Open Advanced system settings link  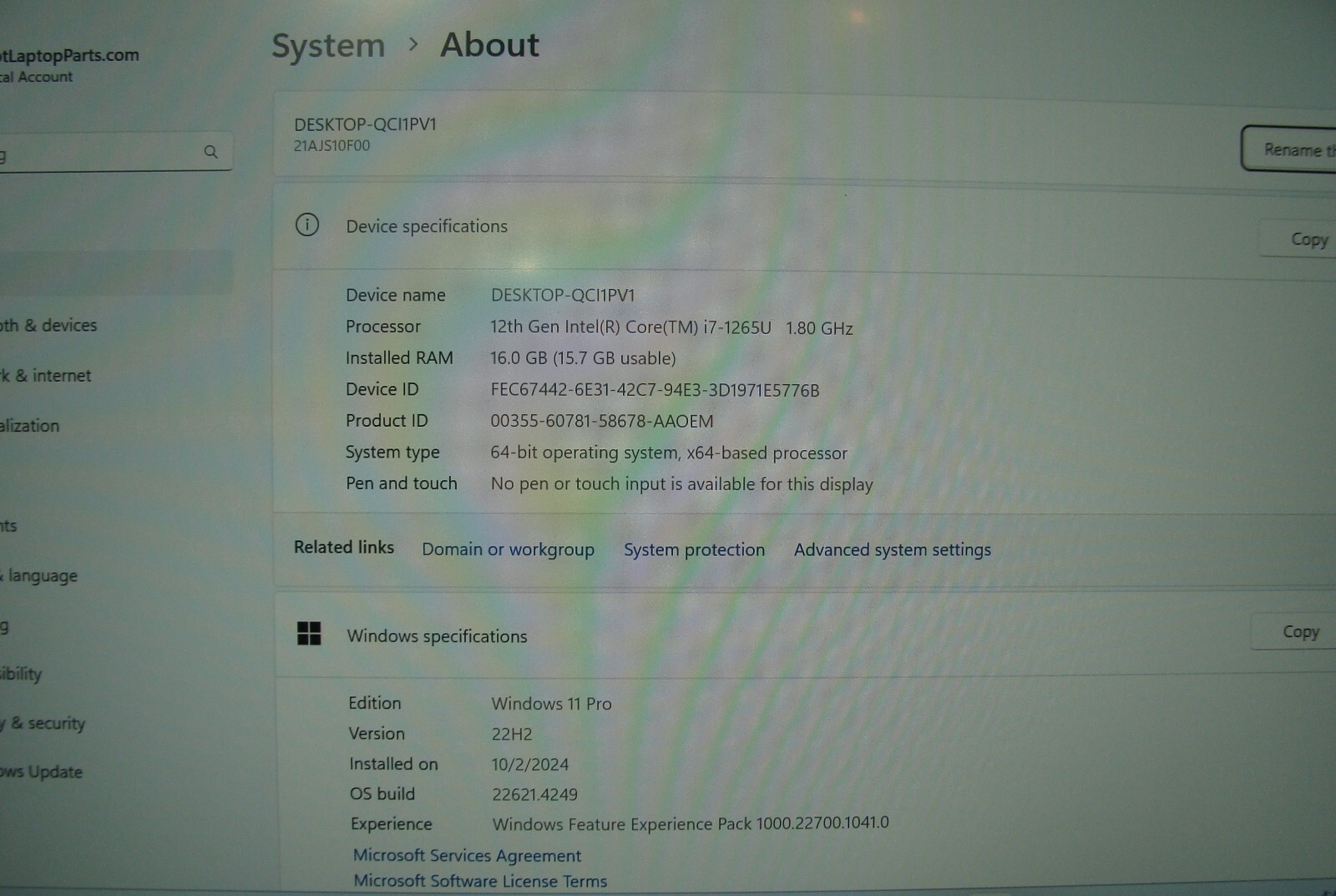(x=892, y=549)
